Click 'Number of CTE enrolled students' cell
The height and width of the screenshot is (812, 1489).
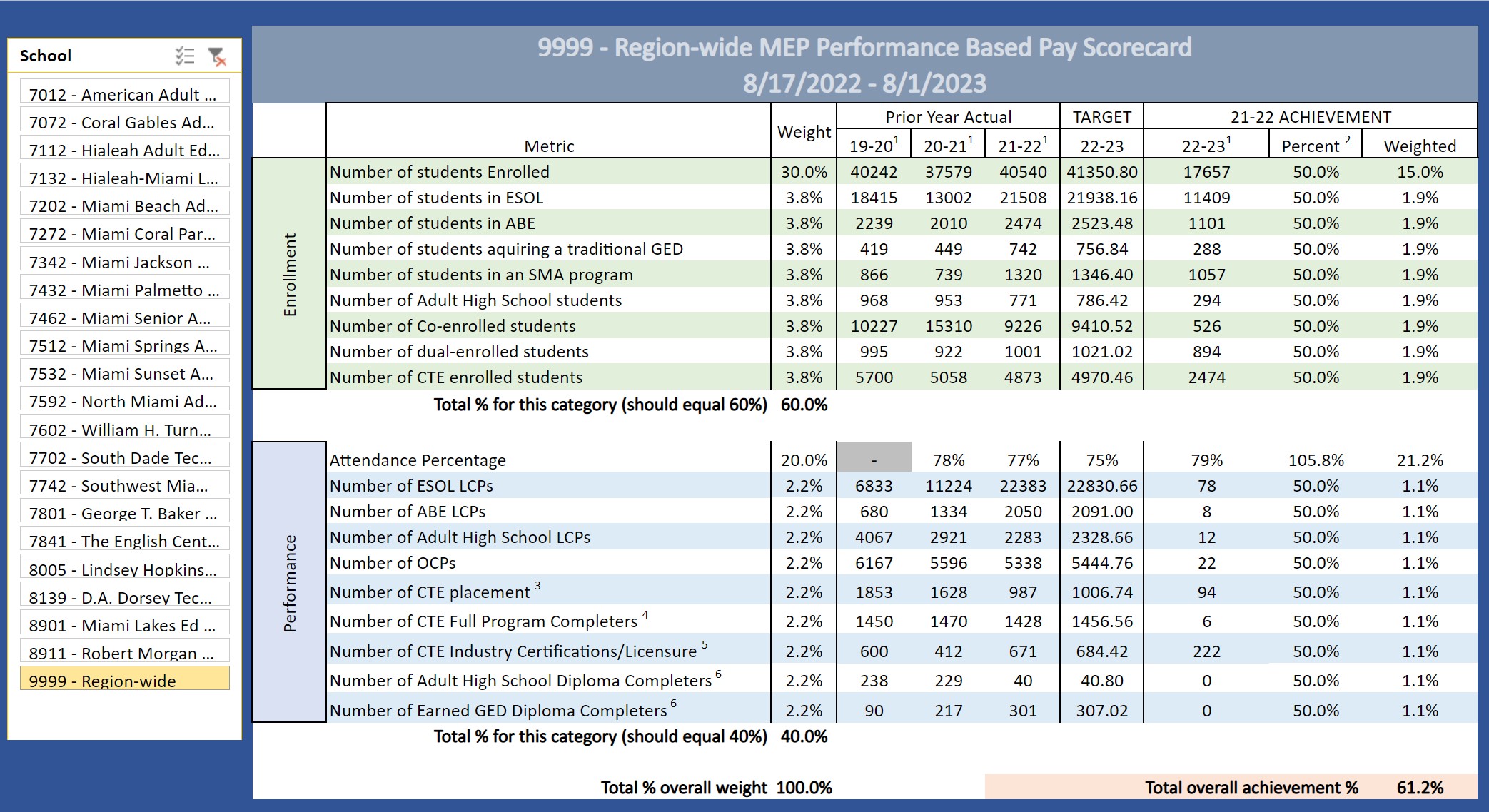[548, 377]
